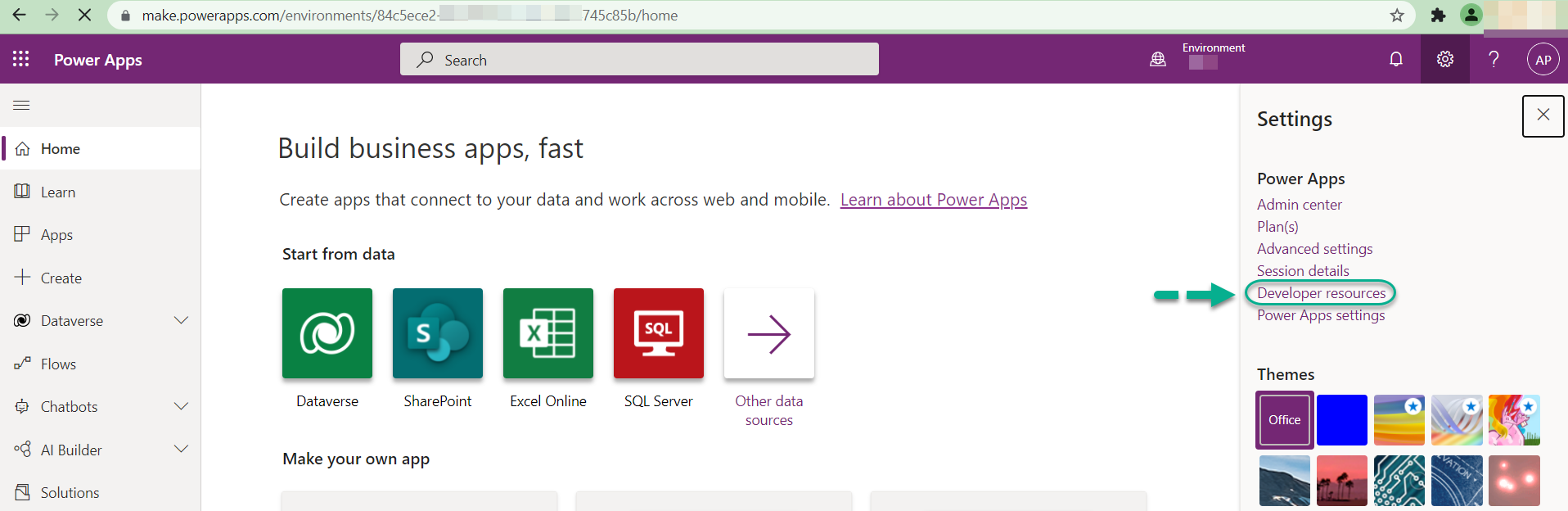Image resolution: width=1568 pixels, height=511 pixels.
Task: Click the browser forward arrow
Action: coord(52,15)
